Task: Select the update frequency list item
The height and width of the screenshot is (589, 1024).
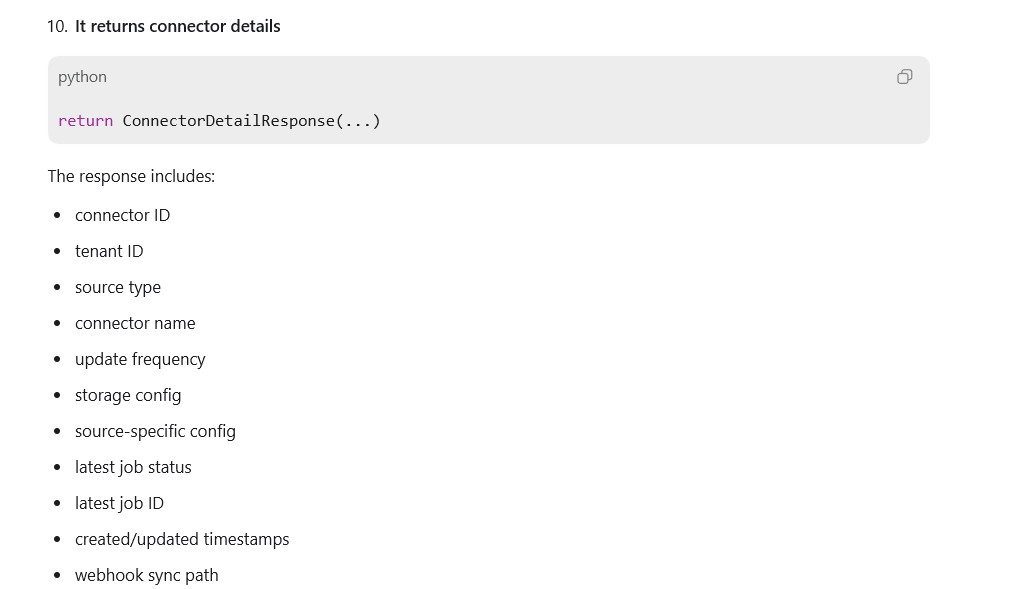Action: (x=140, y=359)
